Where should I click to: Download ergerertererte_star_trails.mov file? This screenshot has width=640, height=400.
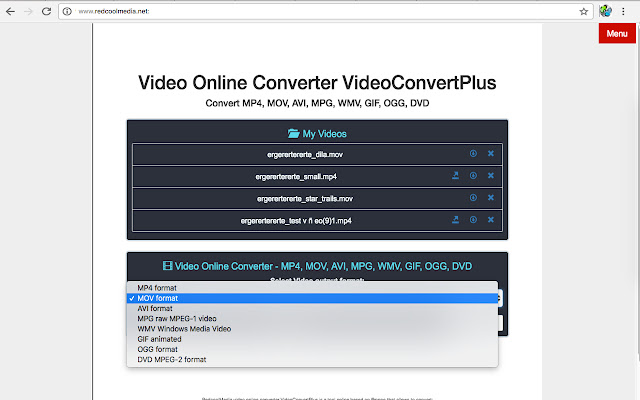(473, 198)
